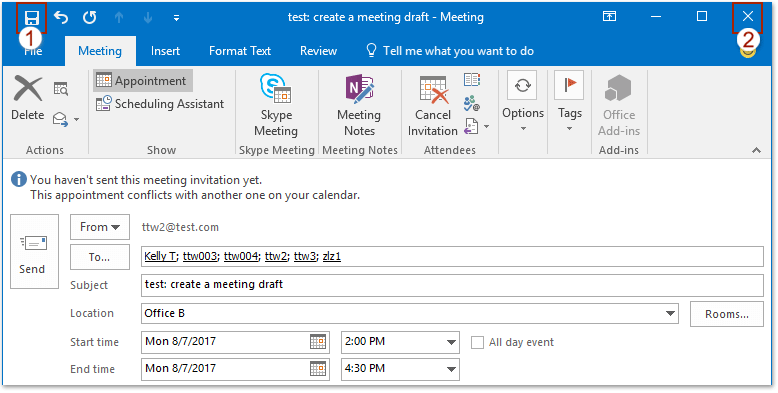Expand the Location dropdown arrow
The height and width of the screenshot is (393, 778).
pos(671,314)
